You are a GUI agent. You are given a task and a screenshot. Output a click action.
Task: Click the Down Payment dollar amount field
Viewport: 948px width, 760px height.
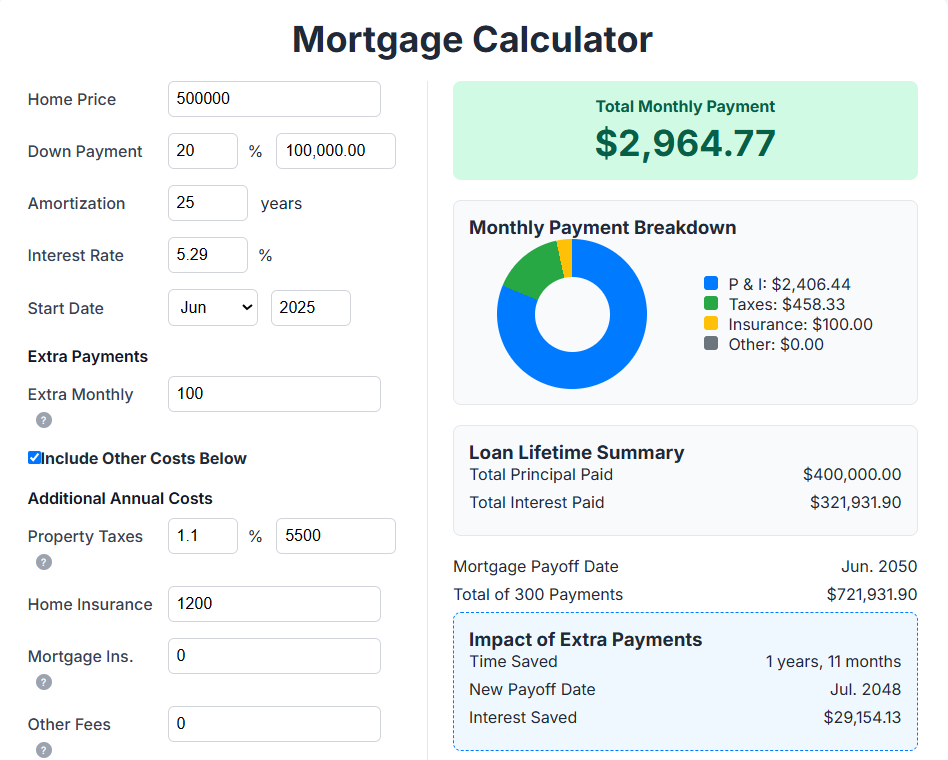pyautogui.click(x=335, y=151)
